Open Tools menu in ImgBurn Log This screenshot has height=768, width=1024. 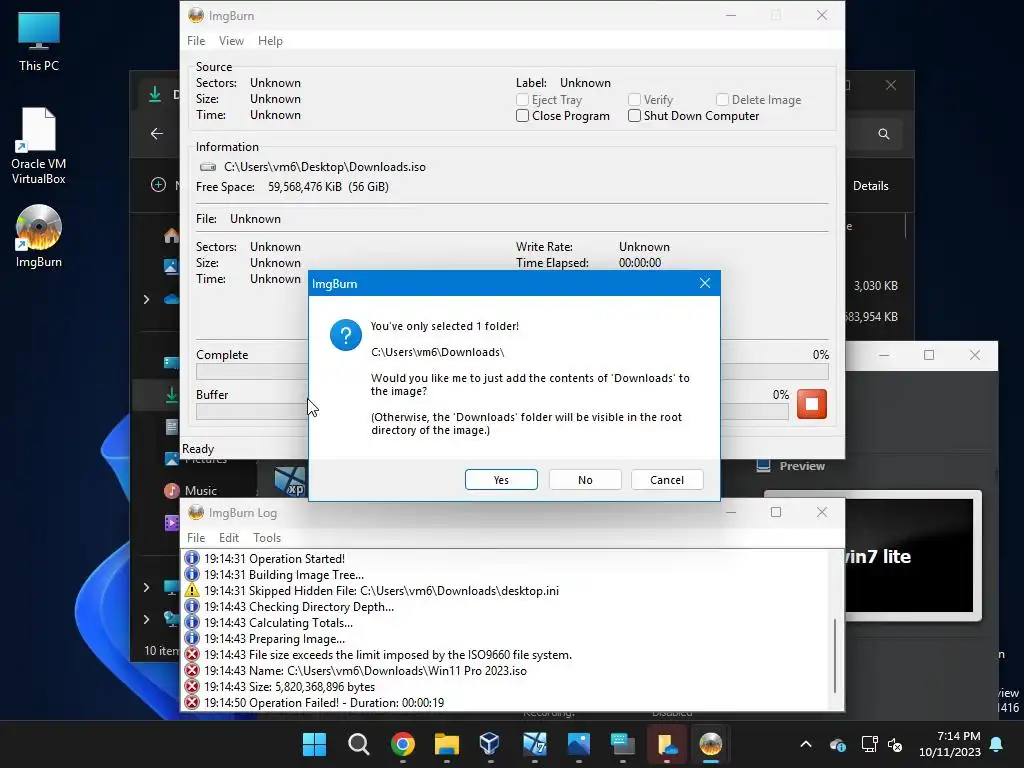click(x=266, y=537)
